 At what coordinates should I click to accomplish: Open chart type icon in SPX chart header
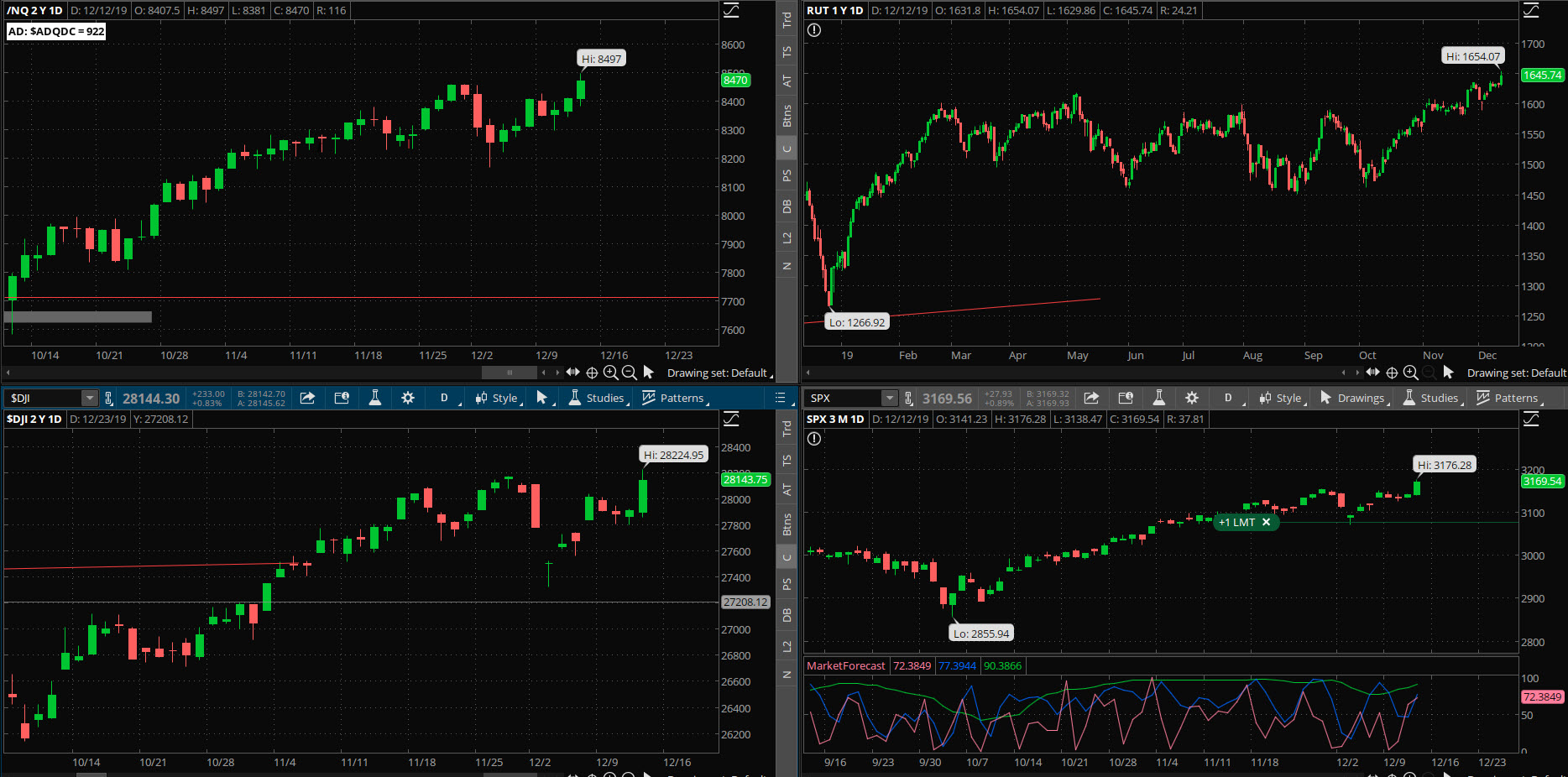[1531, 419]
